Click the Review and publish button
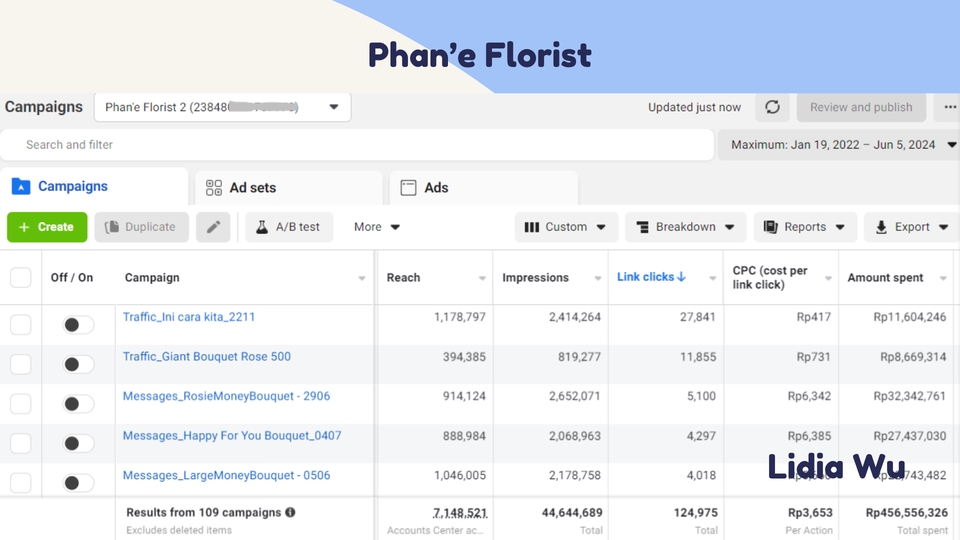The image size is (960, 540). 861,107
